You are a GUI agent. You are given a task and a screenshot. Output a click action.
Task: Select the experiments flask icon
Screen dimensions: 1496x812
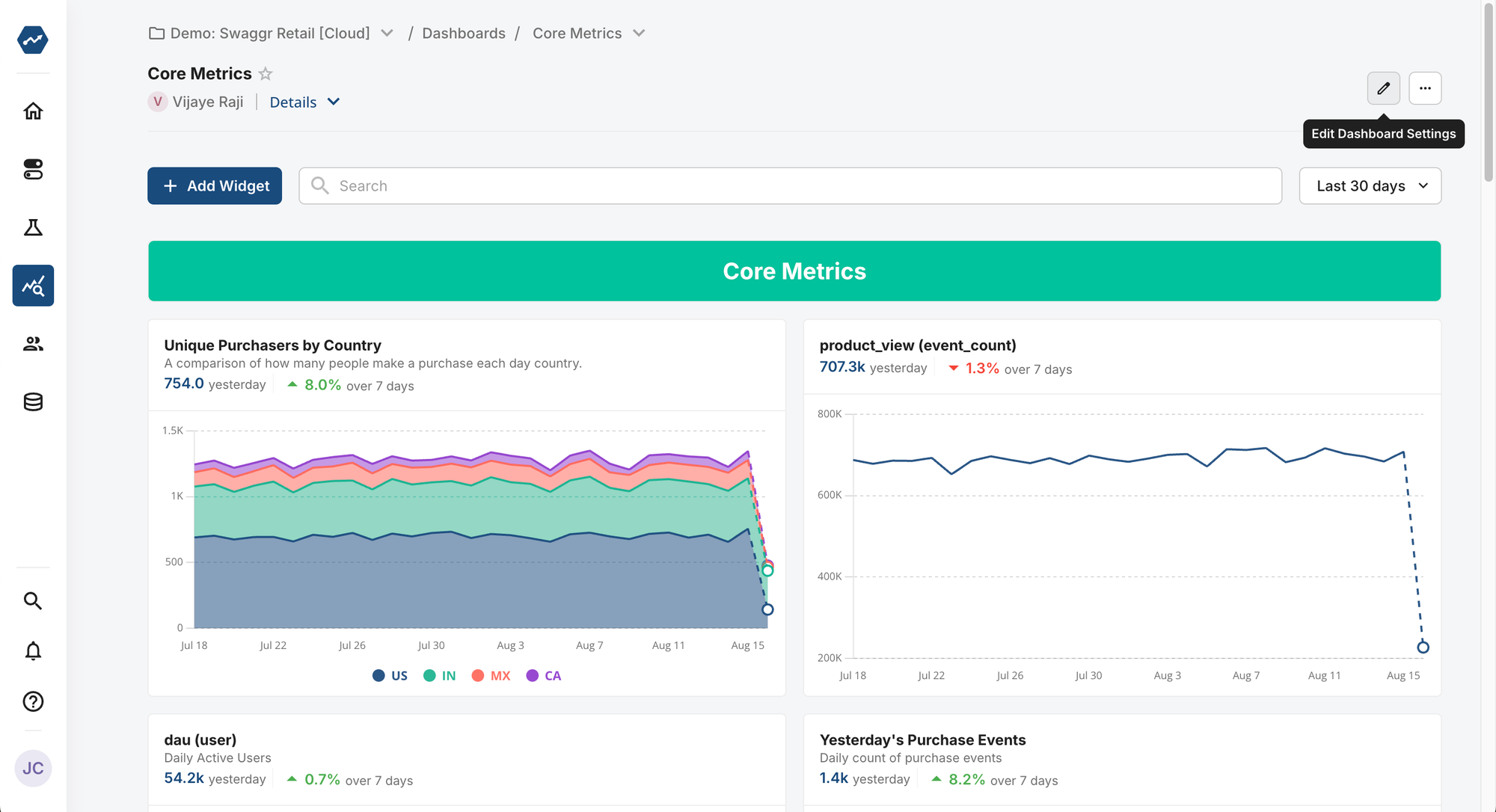click(33, 227)
